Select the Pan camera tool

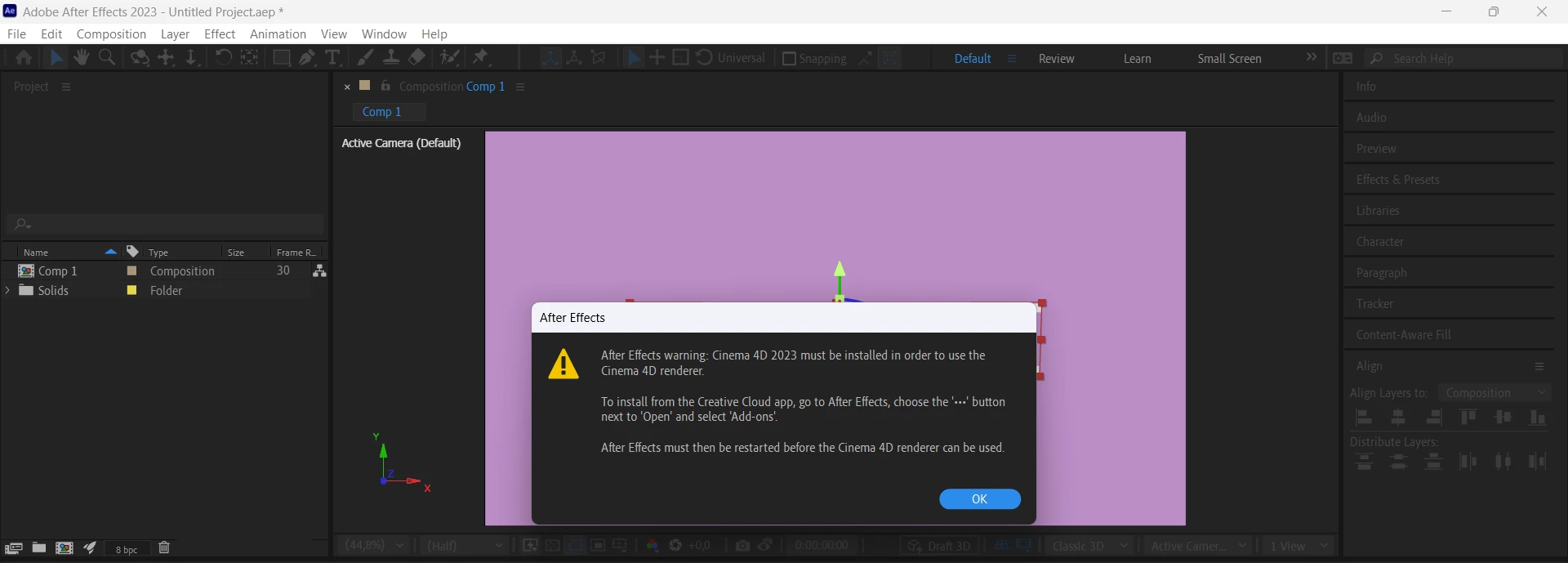point(167,58)
